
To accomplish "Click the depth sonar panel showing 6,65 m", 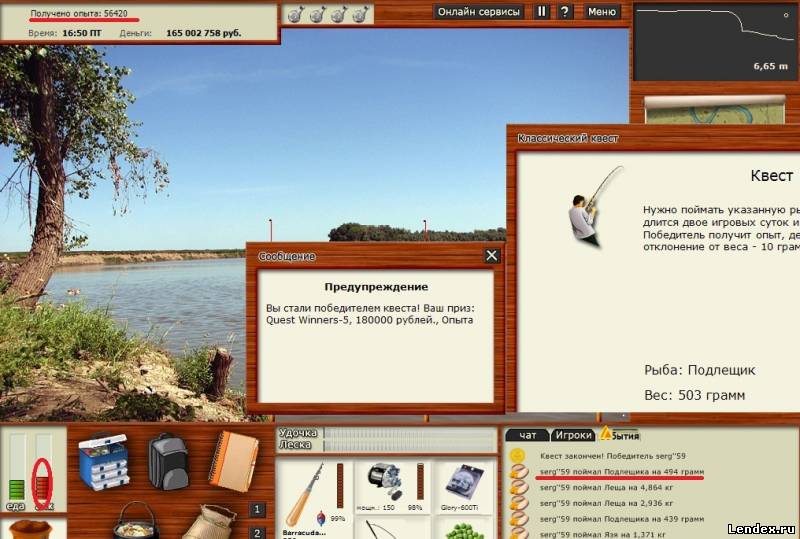I will pos(714,41).
